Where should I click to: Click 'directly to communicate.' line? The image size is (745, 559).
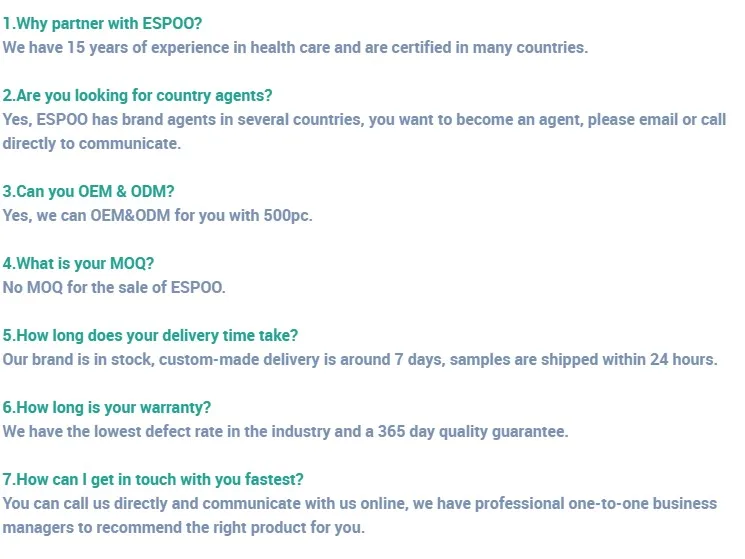pos(92,143)
